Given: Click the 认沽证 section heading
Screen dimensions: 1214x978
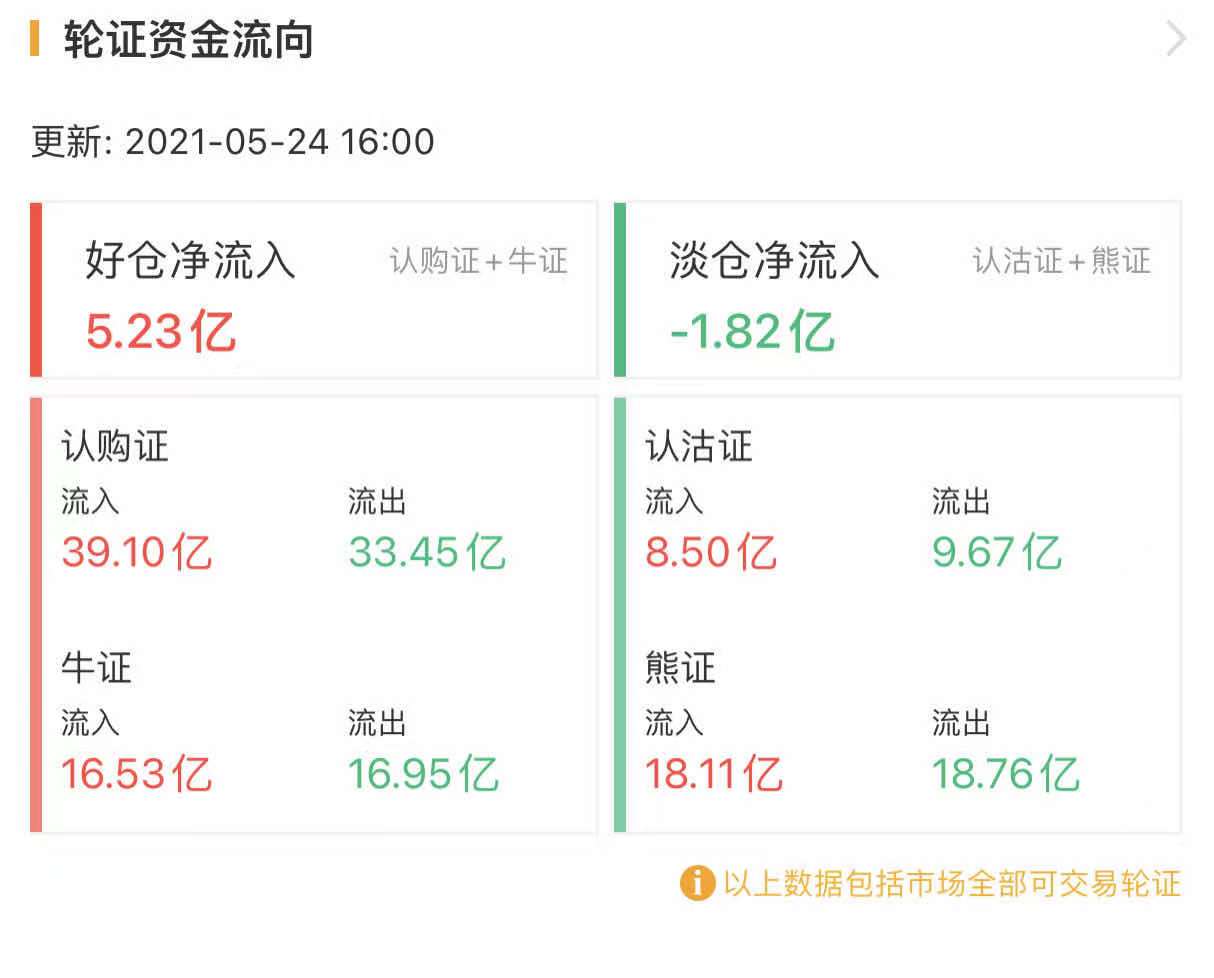Looking at the screenshot, I should (x=699, y=447).
